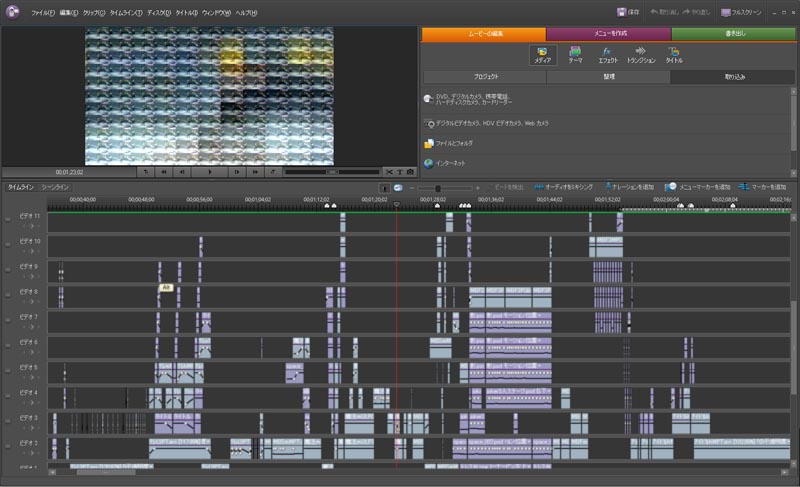The image size is (800, 487).
Task: Open the ファイル(F) menu
Action: pos(43,13)
